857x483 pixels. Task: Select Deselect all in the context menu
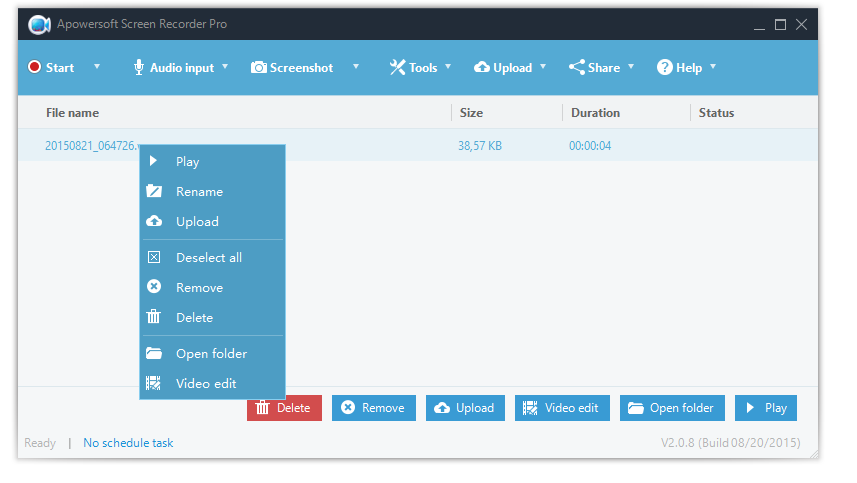pos(213,258)
